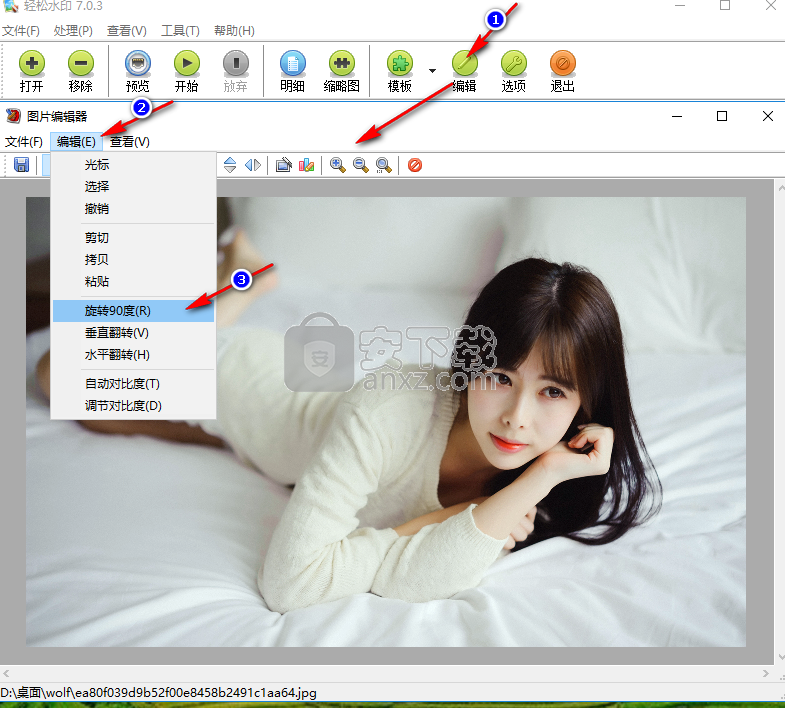Select 水平翻转(H) menu entry
Image resolution: width=785 pixels, height=708 pixels.
(134, 355)
